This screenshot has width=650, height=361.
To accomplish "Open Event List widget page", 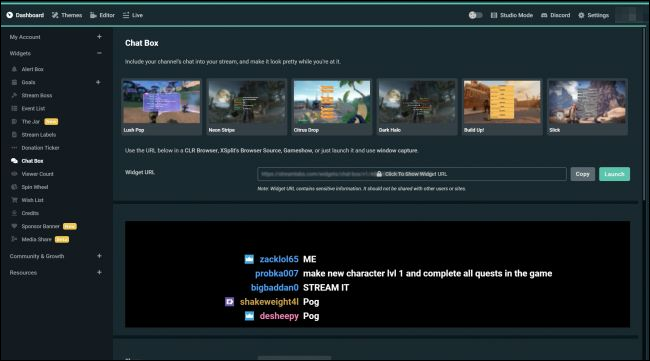I will click(33, 109).
